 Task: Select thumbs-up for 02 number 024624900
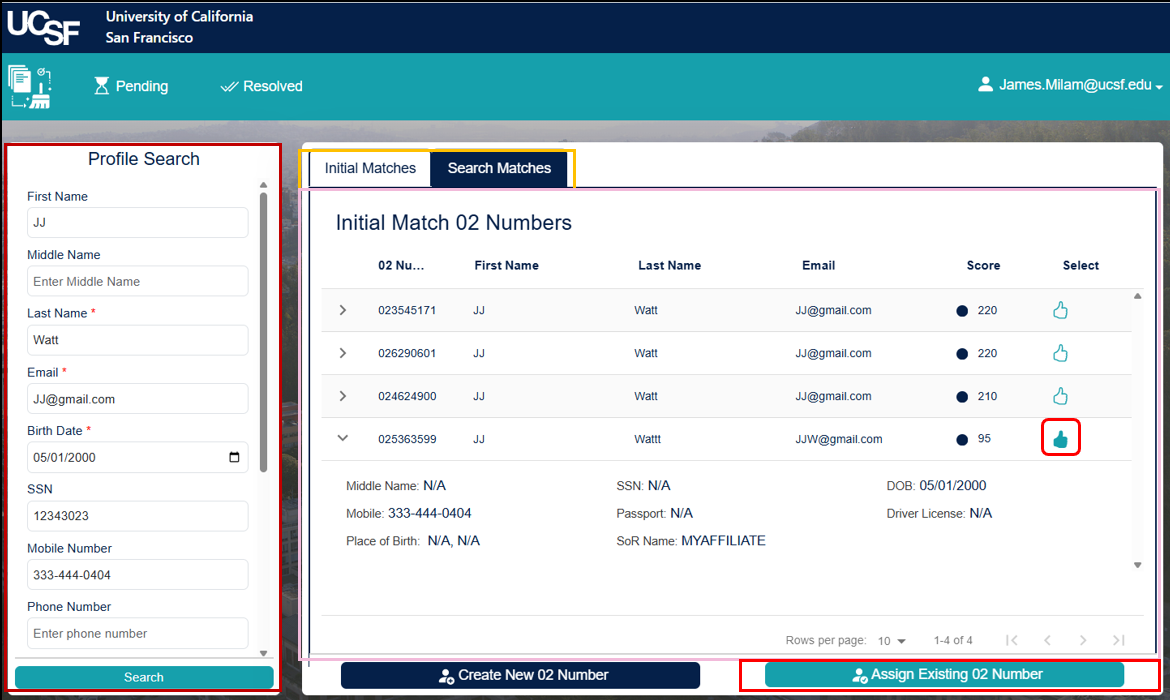[1060, 396]
